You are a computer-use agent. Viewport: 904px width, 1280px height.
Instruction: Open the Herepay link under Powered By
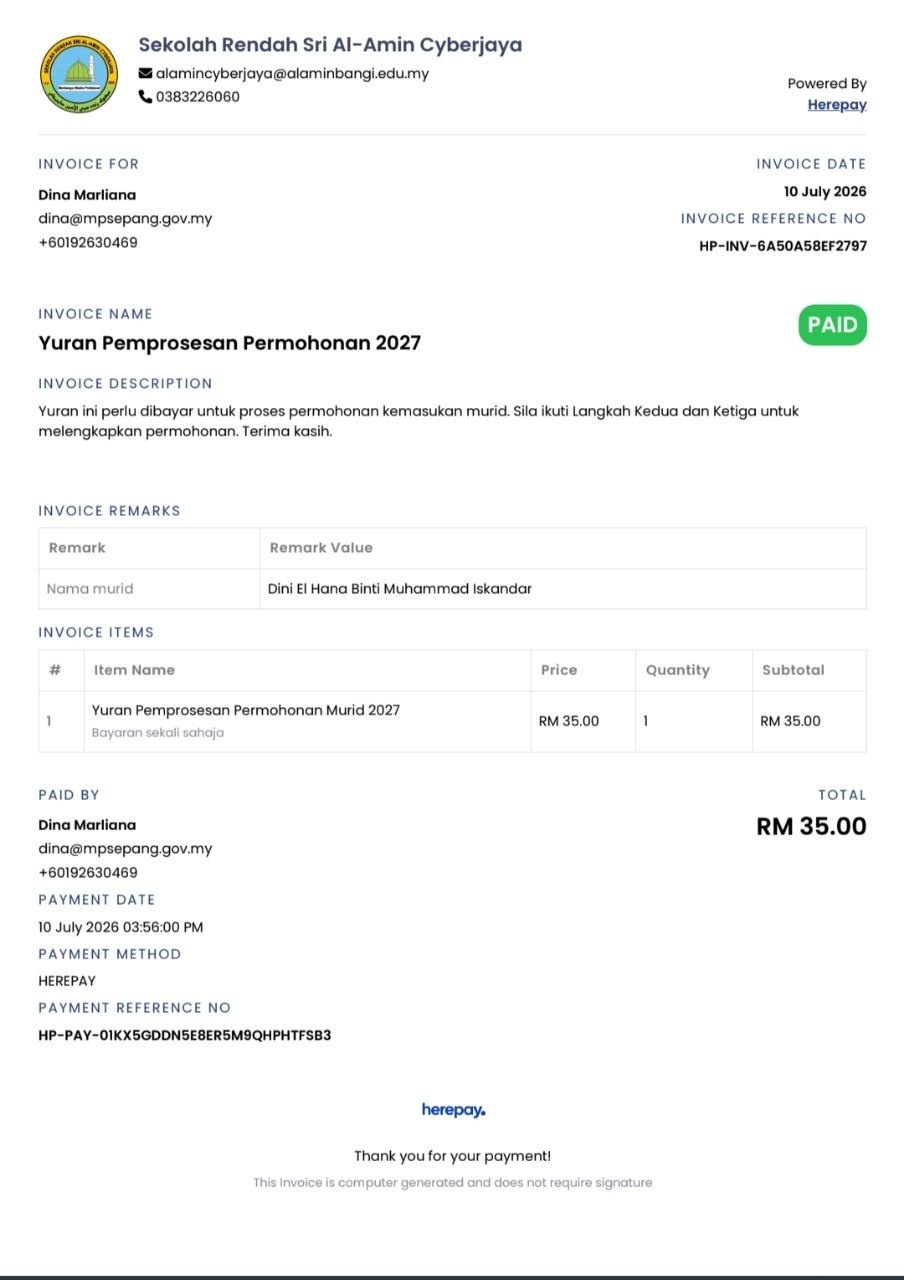[x=837, y=105]
